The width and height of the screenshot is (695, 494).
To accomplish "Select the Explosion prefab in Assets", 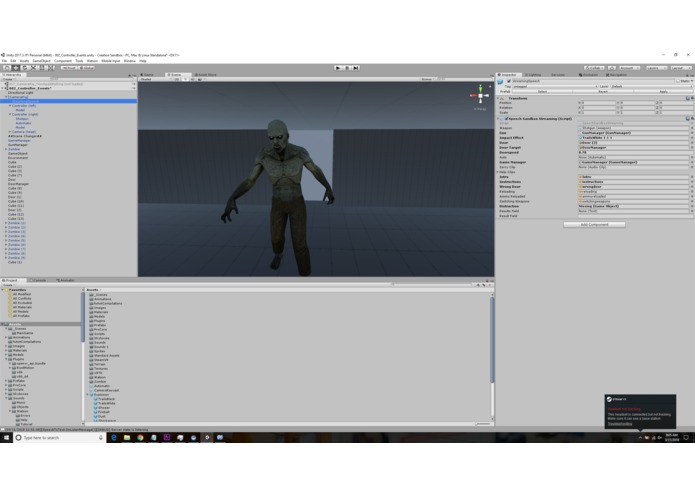I will [x=99, y=395].
